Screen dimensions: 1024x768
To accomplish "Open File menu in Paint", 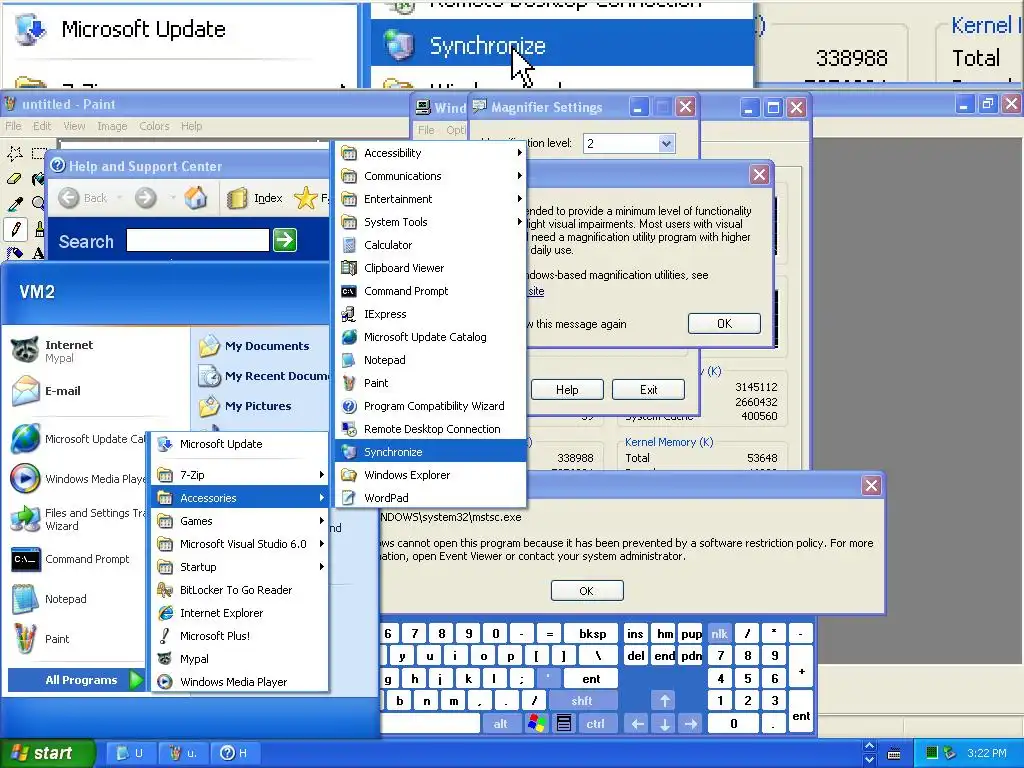I will 13,126.
